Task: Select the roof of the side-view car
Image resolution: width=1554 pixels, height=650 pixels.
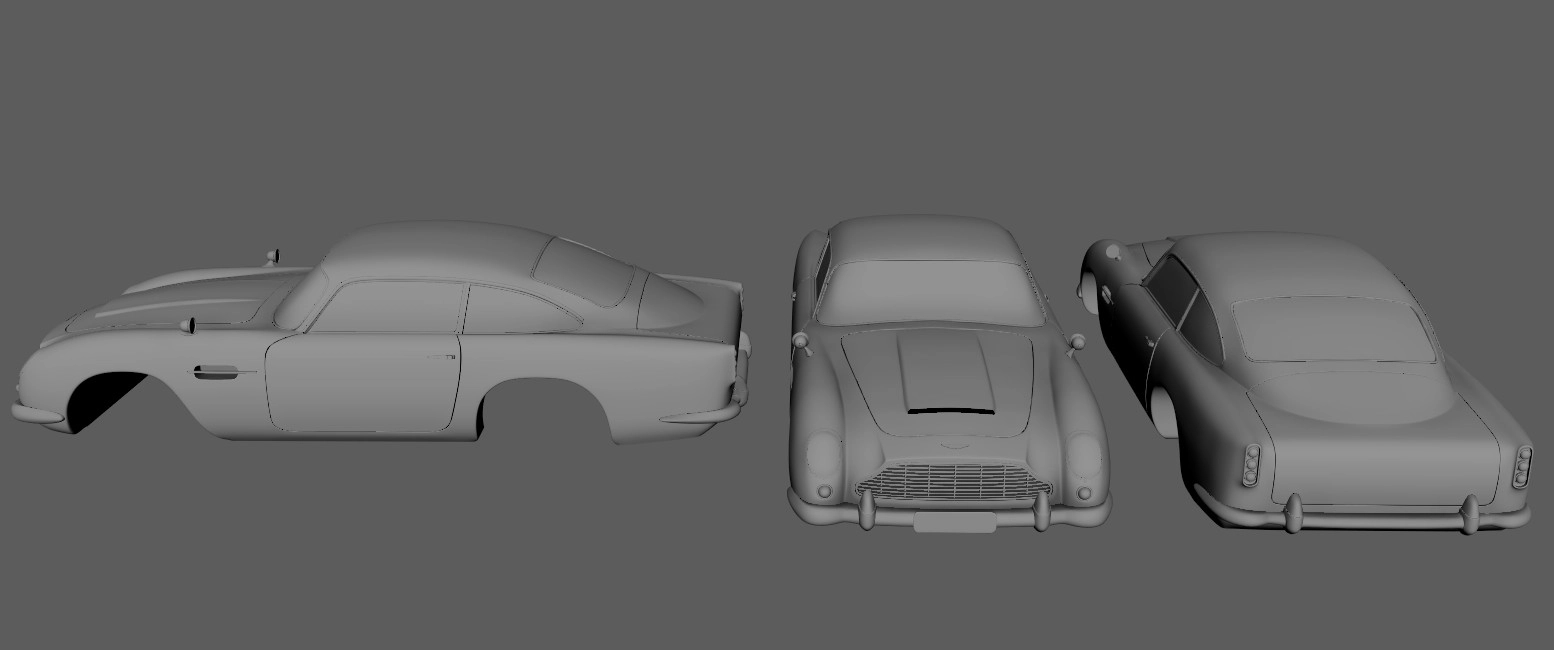Action: tap(440, 245)
